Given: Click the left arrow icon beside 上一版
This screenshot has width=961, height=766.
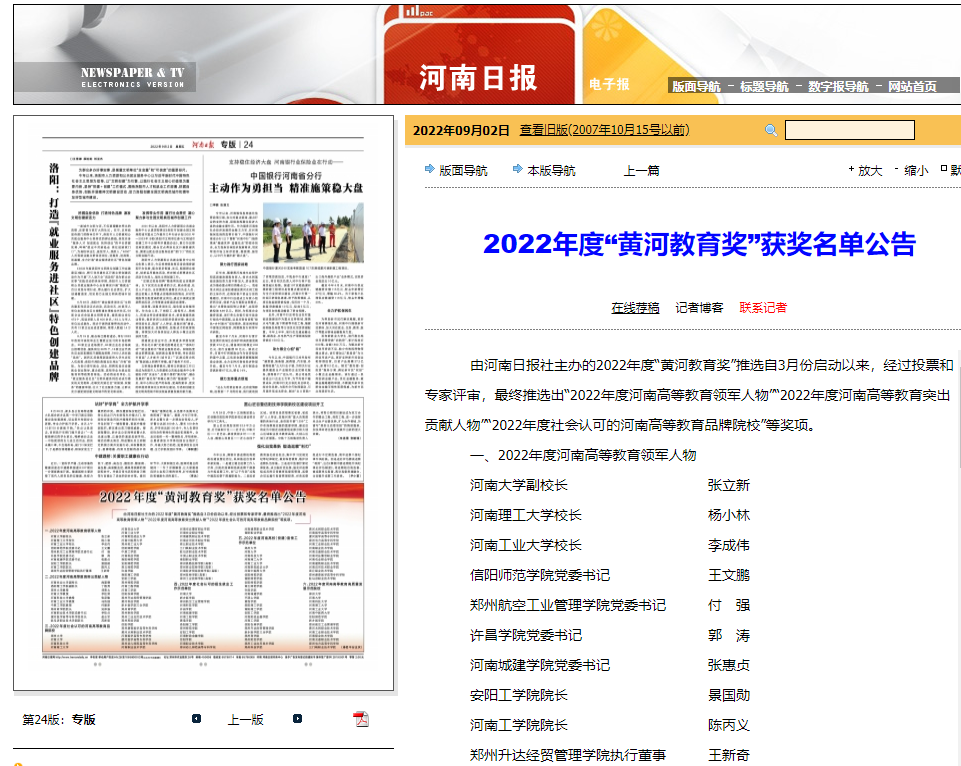Looking at the screenshot, I should point(197,719).
